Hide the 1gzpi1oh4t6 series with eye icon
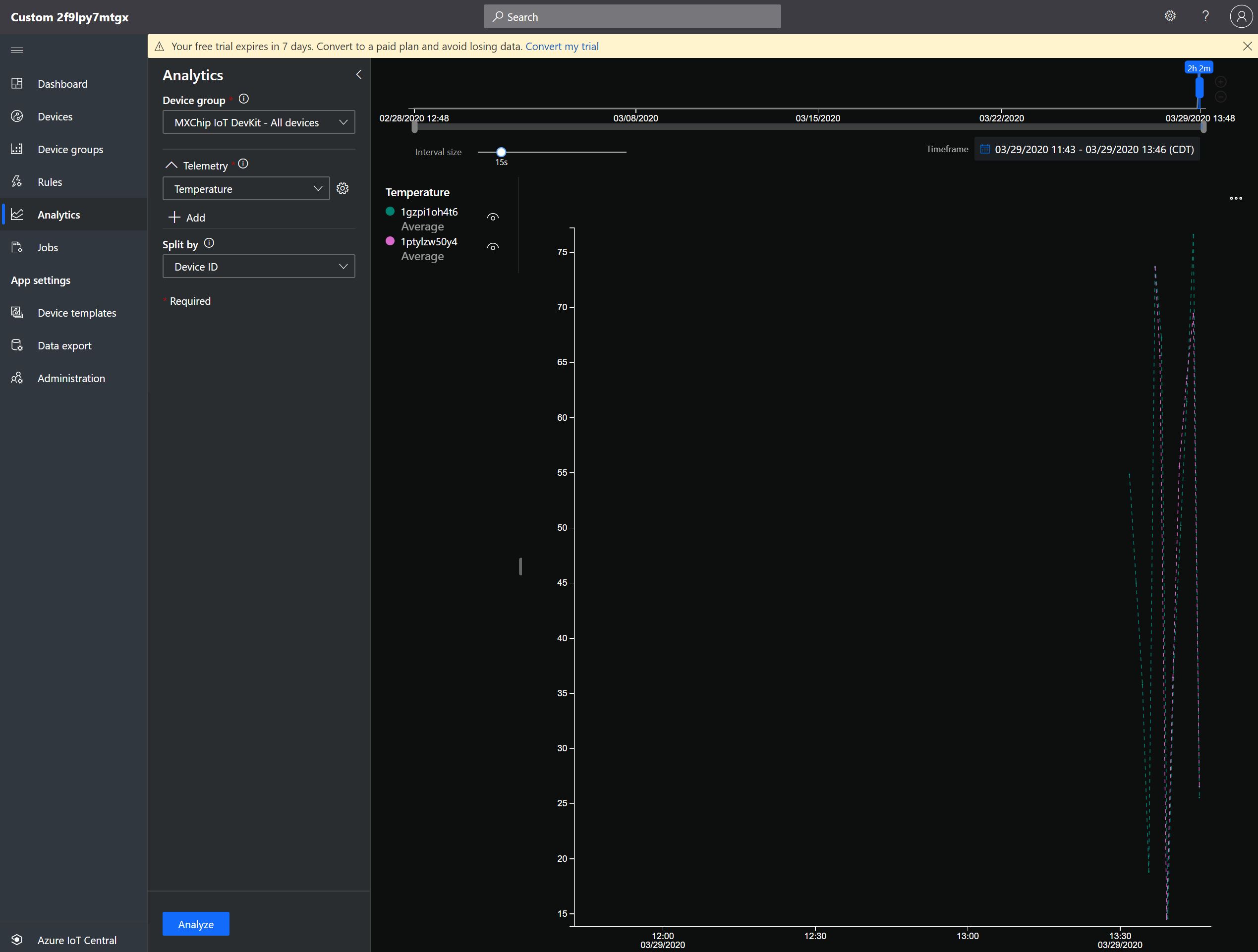This screenshot has width=1258, height=952. [493, 217]
